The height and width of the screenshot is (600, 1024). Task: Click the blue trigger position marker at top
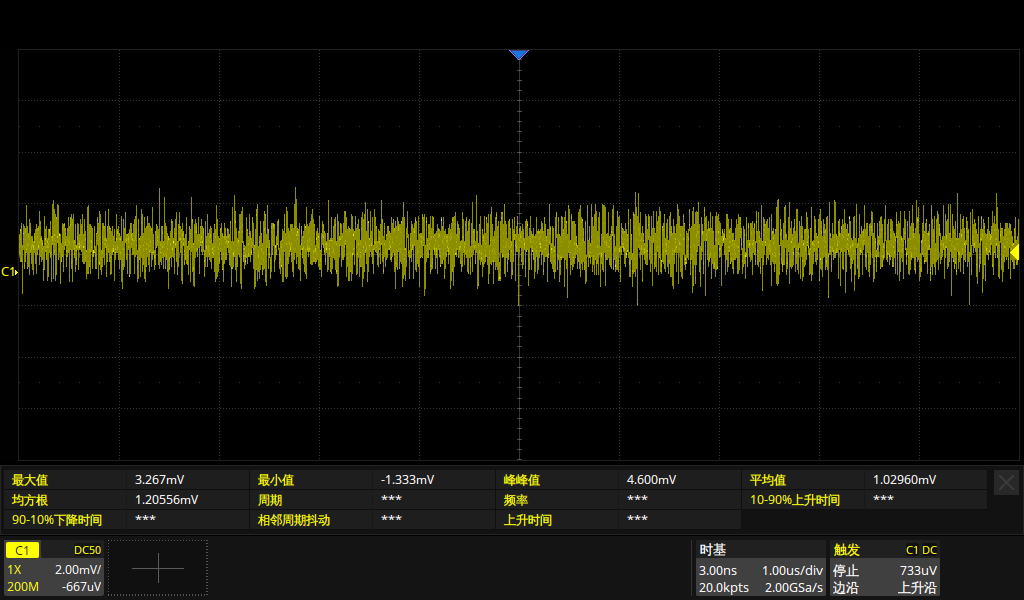pyautogui.click(x=519, y=54)
